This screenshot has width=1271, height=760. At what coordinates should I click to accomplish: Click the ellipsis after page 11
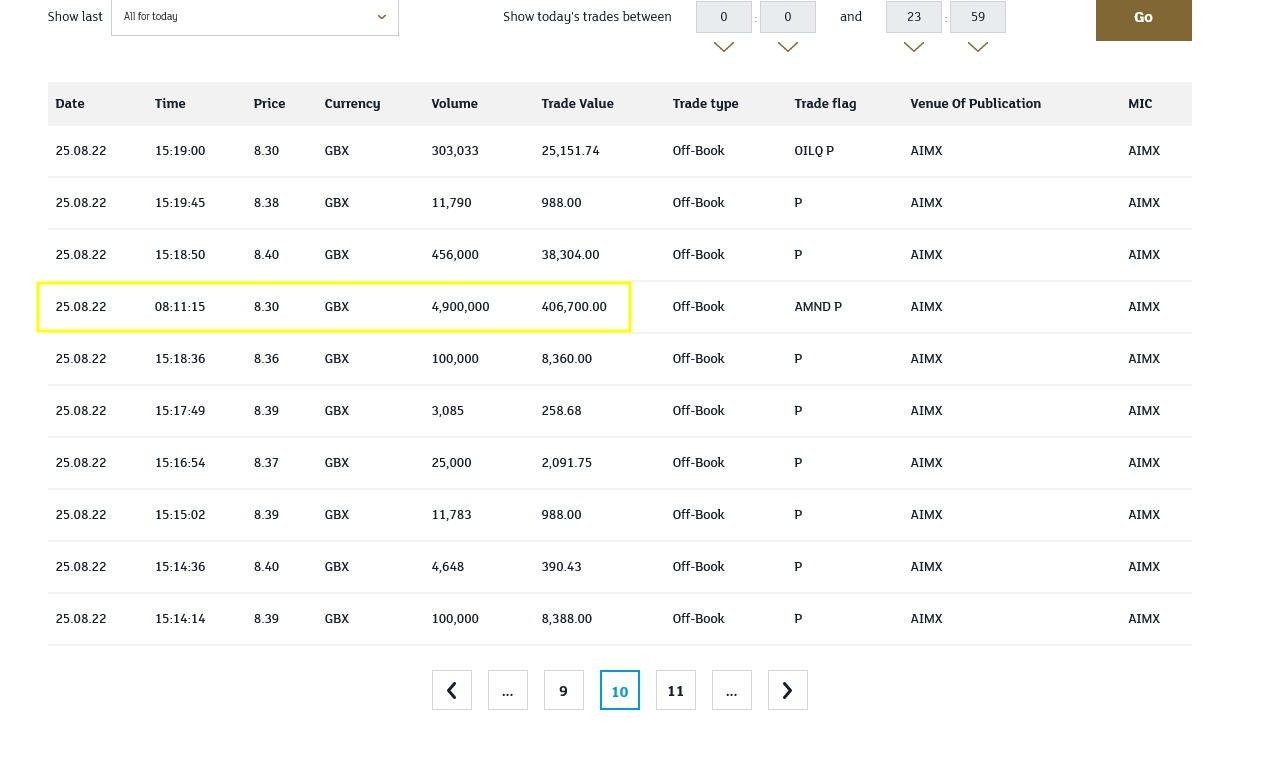pyautogui.click(x=732, y=690)
